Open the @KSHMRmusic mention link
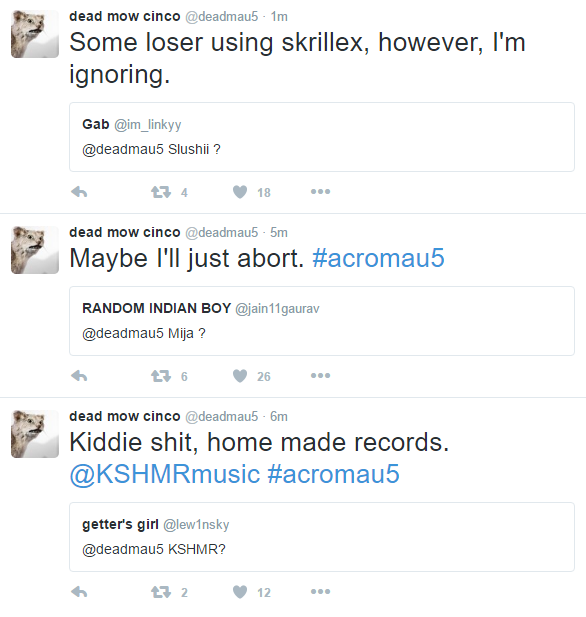Screen dimensions: 586x617 tap(165, 474)
